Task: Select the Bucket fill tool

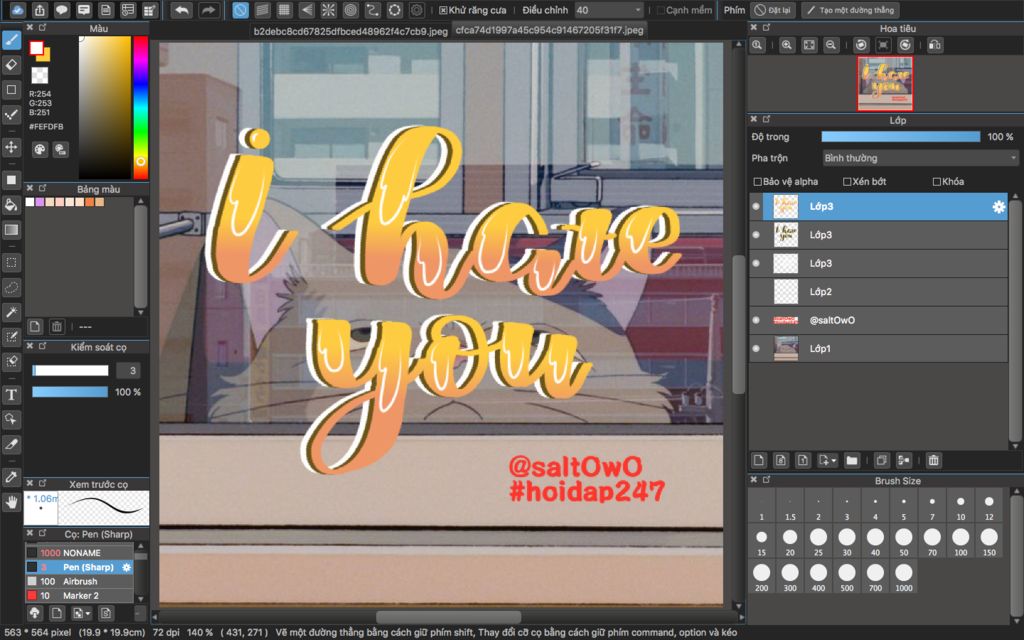Action: point(11,204)
